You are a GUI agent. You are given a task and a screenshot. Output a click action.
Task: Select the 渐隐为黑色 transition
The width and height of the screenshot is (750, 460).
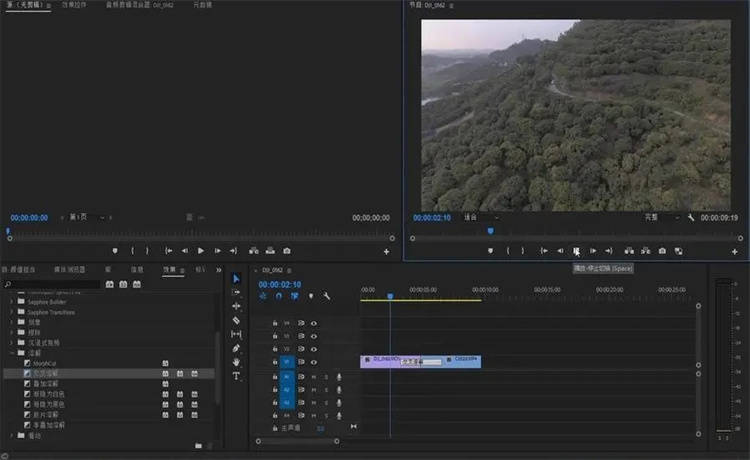[48, 405]
